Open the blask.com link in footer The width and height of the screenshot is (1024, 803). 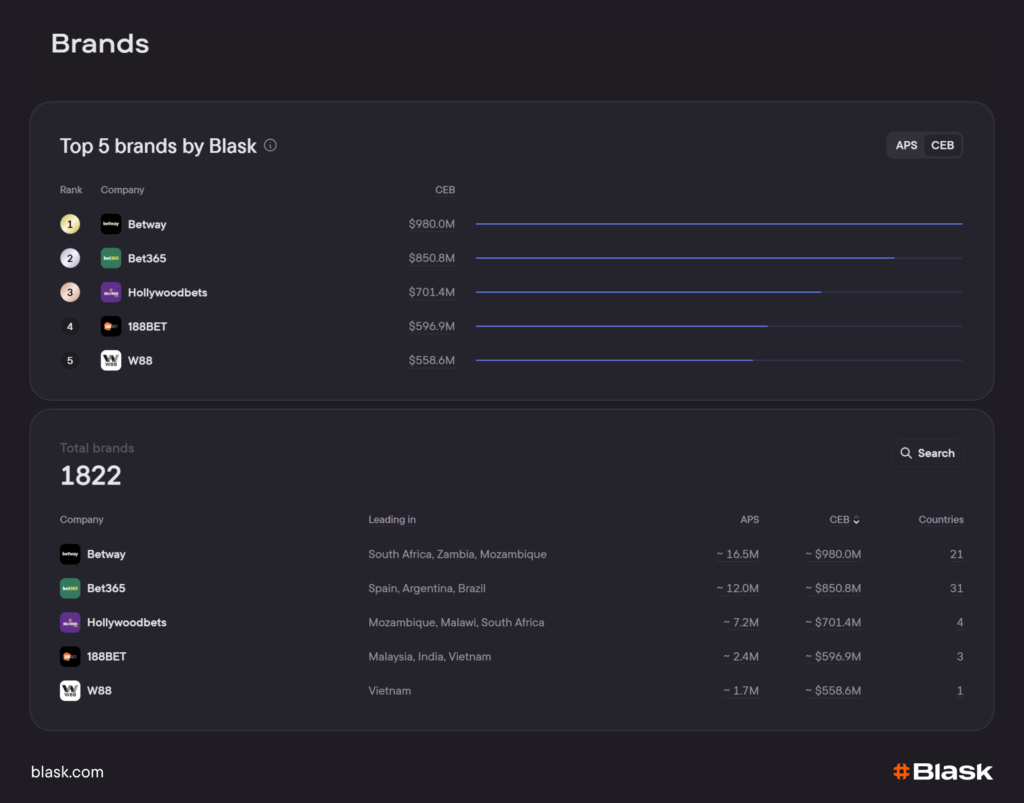pos(67,772)
